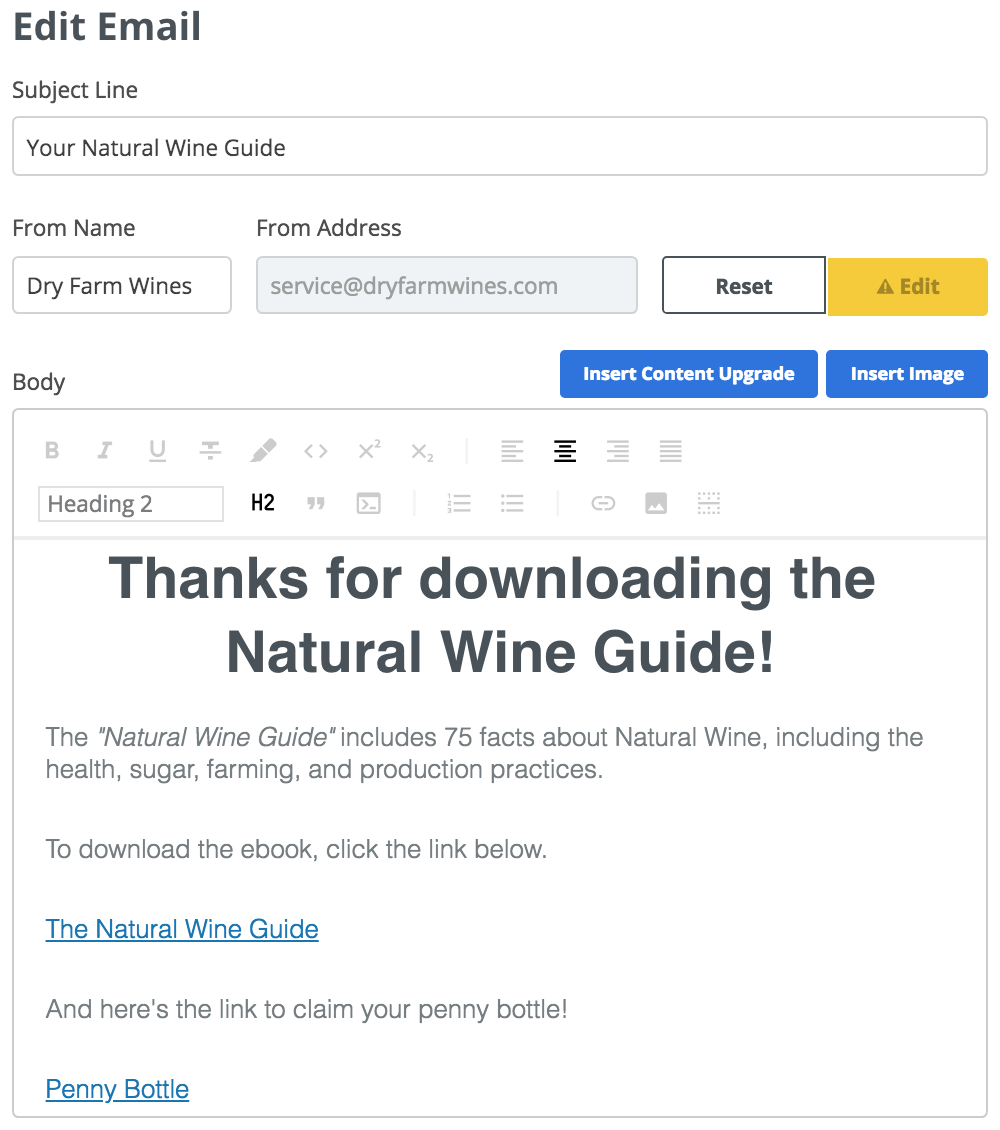The image size is (1000, 1130).
Task: Toggle italic formatting
Action: click(104, 450)
